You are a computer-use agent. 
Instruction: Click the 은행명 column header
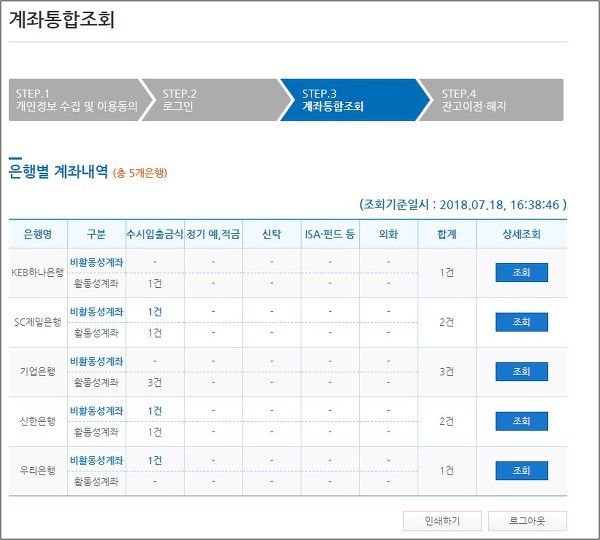click(38, 234)
